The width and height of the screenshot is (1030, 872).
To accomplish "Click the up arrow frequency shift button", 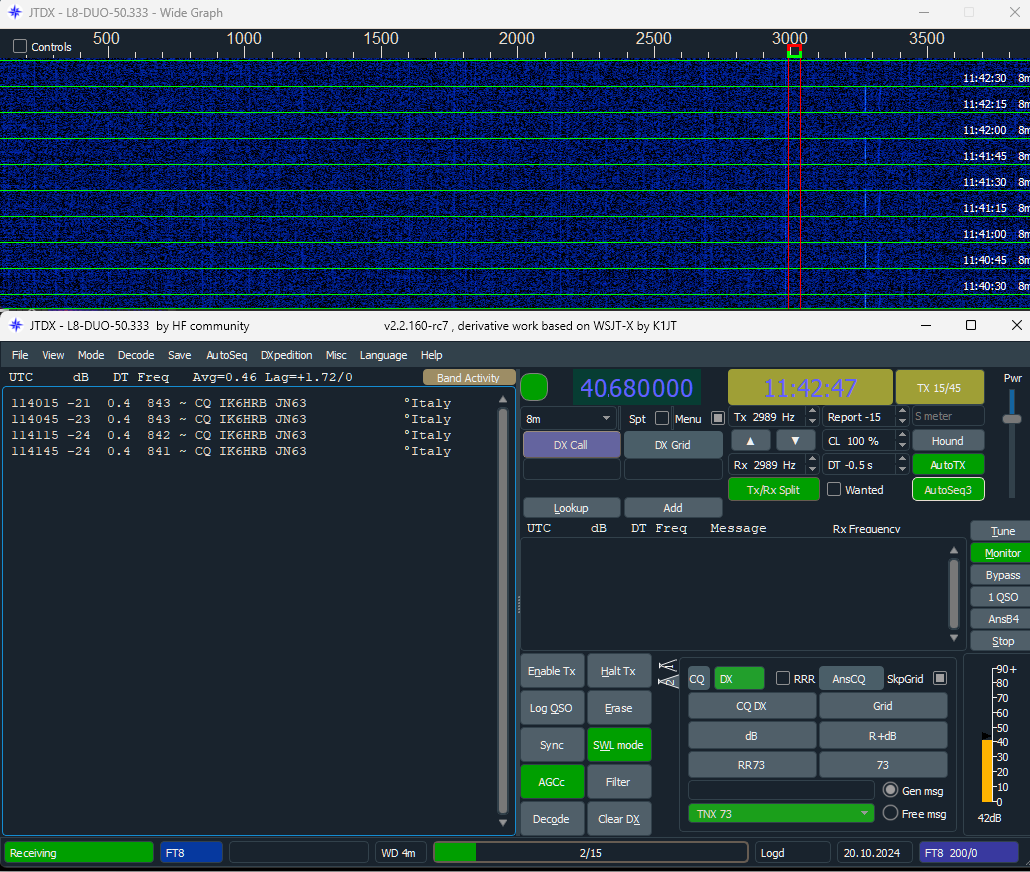I will click(750, 441).
